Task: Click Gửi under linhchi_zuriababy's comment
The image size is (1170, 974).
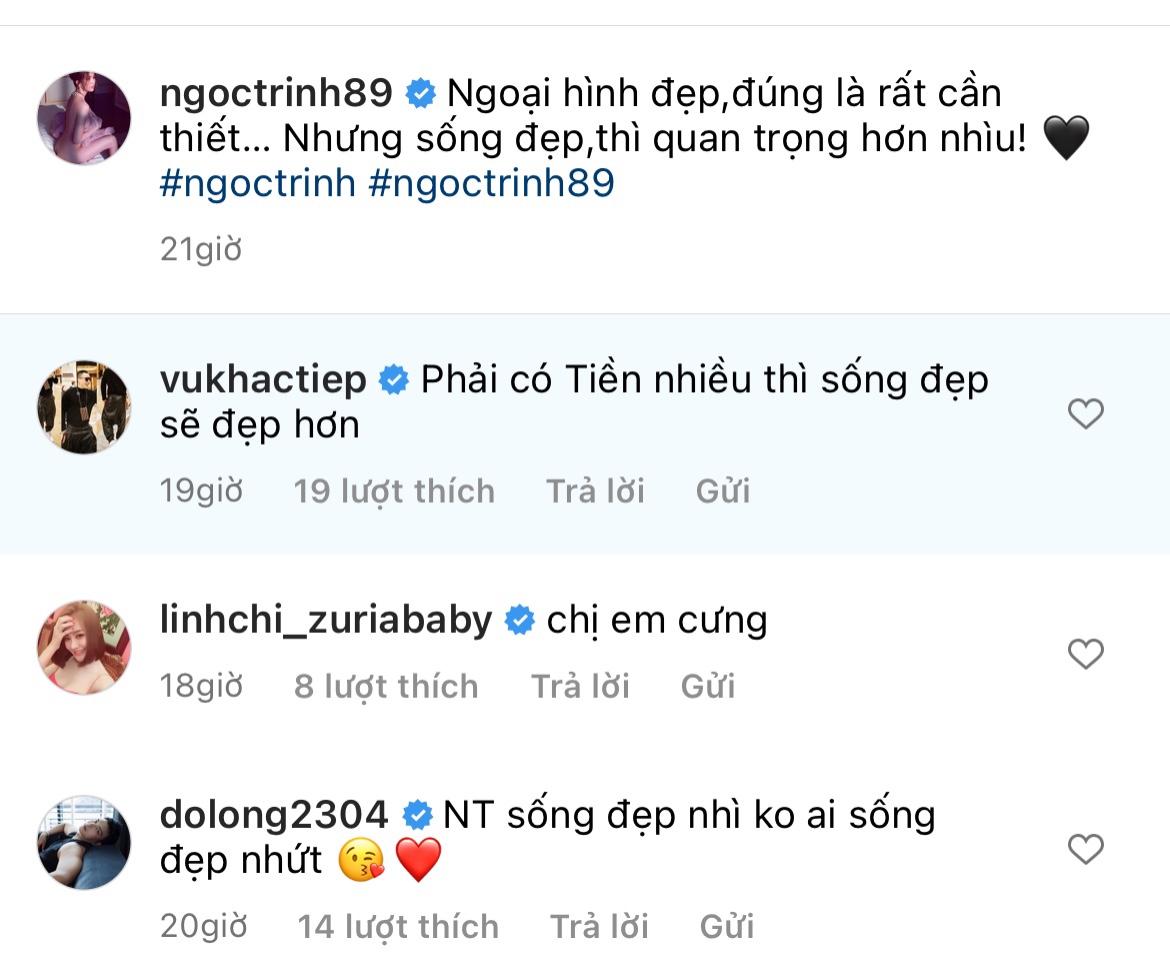Action: click(708, 686)
